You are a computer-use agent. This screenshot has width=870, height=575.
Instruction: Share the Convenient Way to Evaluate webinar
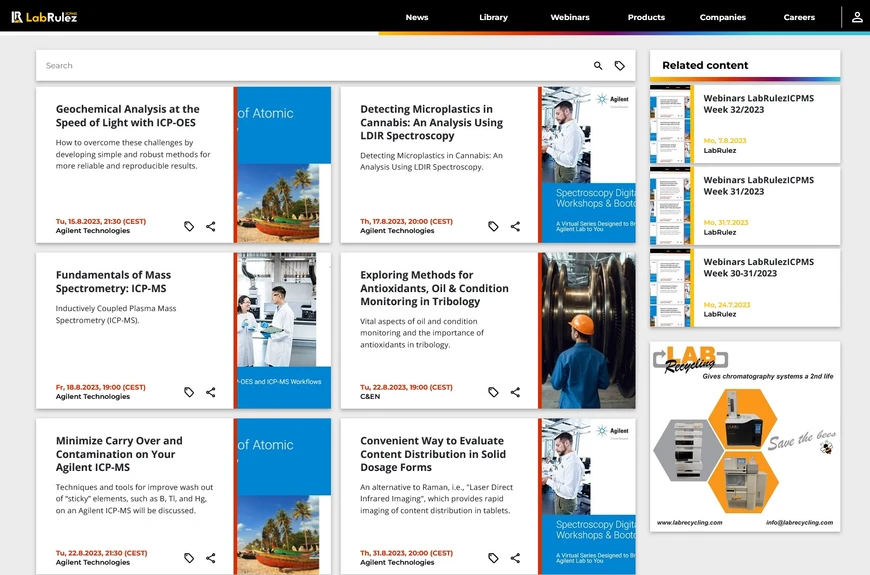coord(515,558)
